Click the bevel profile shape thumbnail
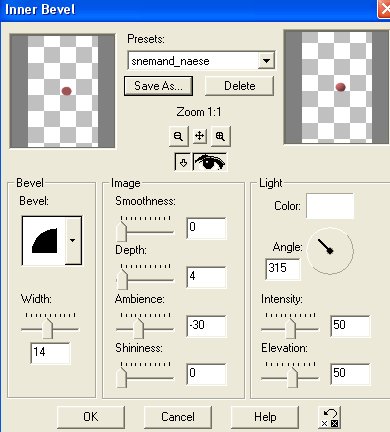390x432 pixels. pos(44,240)
